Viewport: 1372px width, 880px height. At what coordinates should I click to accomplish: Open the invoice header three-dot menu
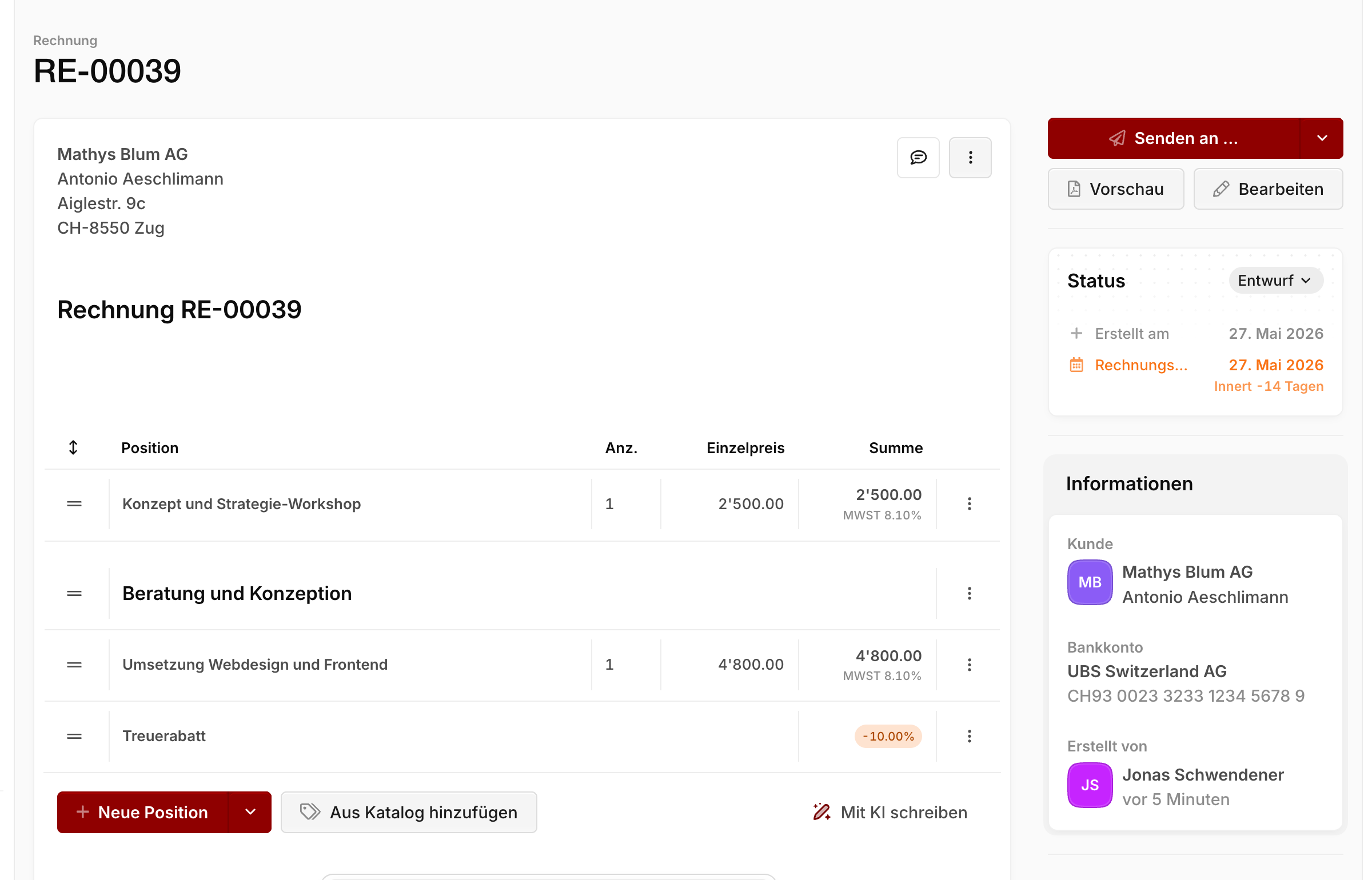(970, 157)
